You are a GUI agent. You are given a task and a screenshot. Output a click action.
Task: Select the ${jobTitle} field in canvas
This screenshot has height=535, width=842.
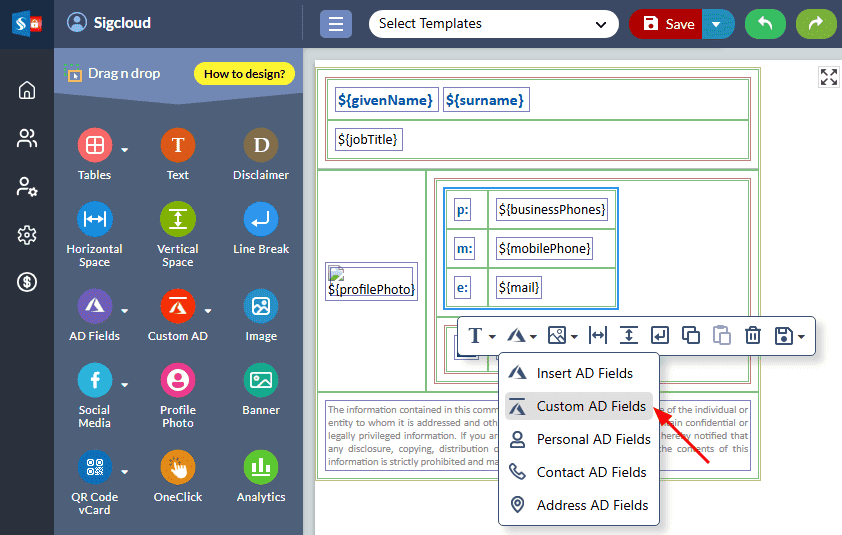tap(369, 140)
